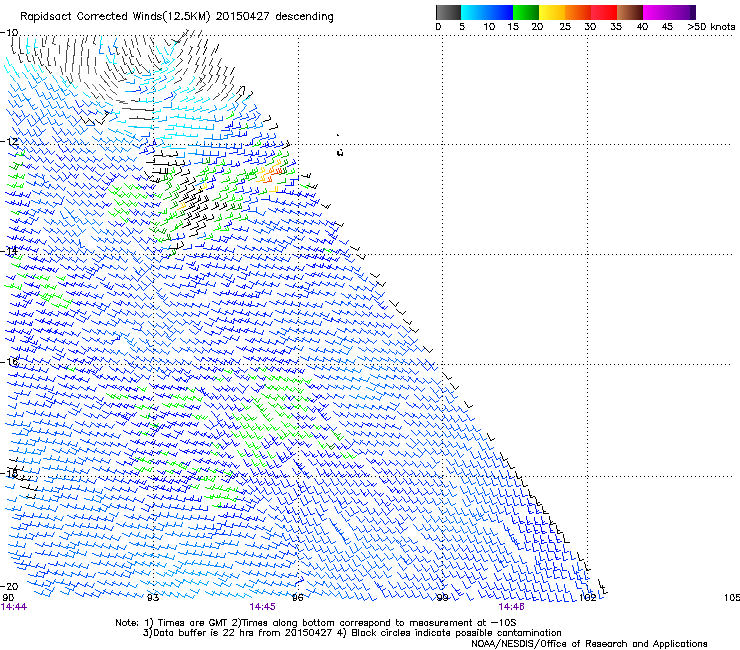The image size is (740, 650).
Task: Click the 105 longitude axis label
Action: click(732, 598)
